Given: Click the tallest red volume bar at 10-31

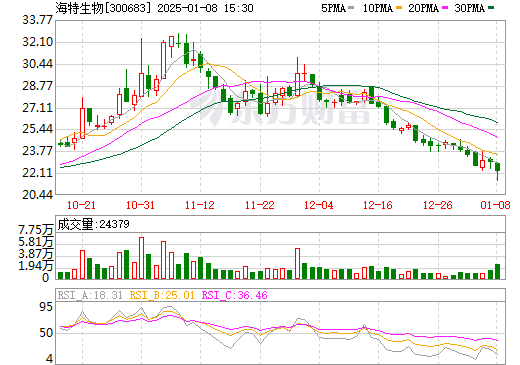Looking at the screenshot, I should click(141, 258).
